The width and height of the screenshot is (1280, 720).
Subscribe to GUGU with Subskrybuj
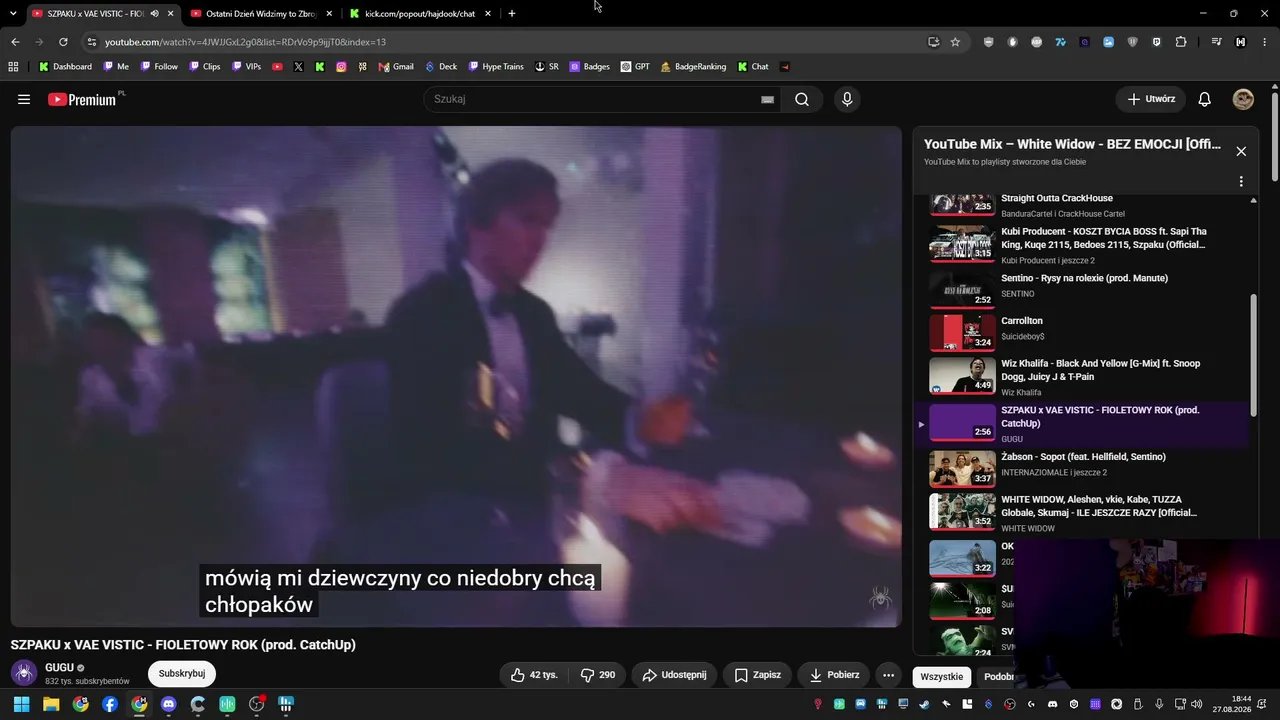(182, 674)
